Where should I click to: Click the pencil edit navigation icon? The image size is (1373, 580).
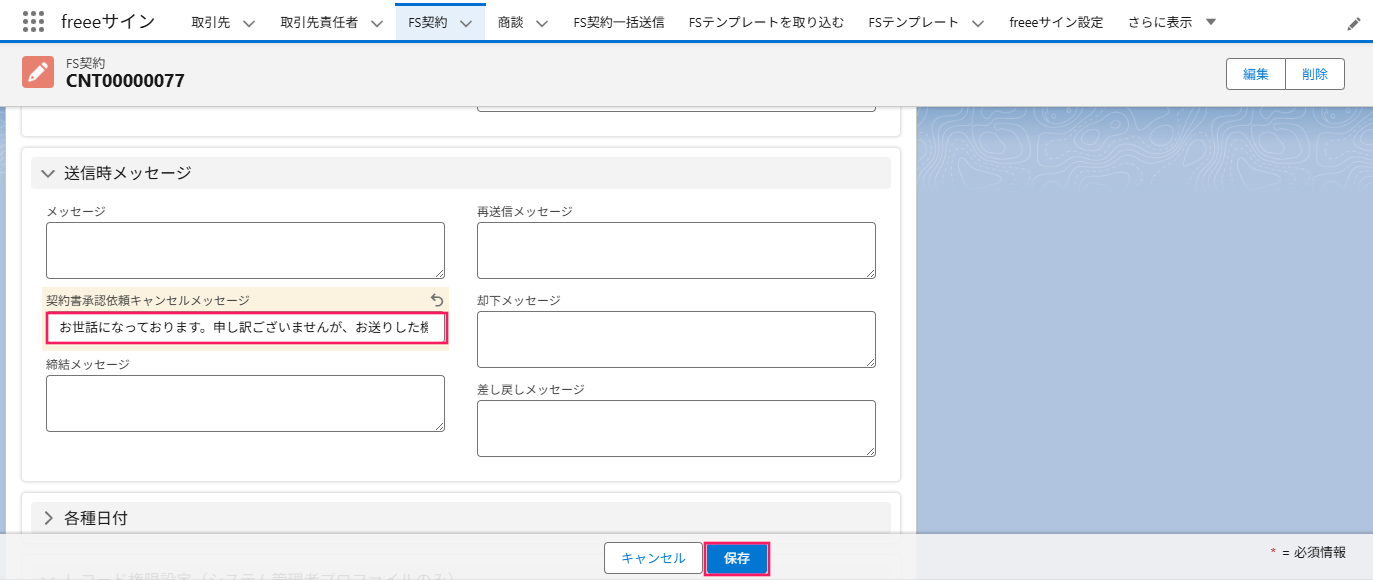coord(1354,23)
